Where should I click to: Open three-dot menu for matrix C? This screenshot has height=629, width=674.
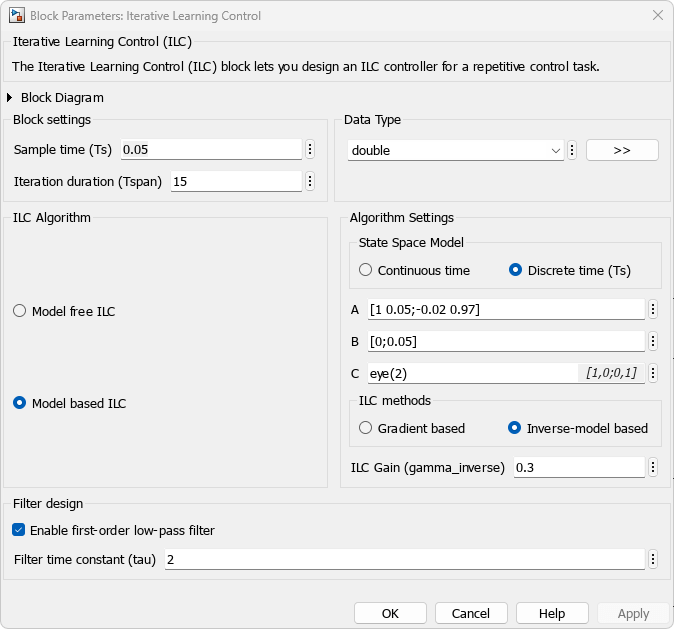[653, 373]
